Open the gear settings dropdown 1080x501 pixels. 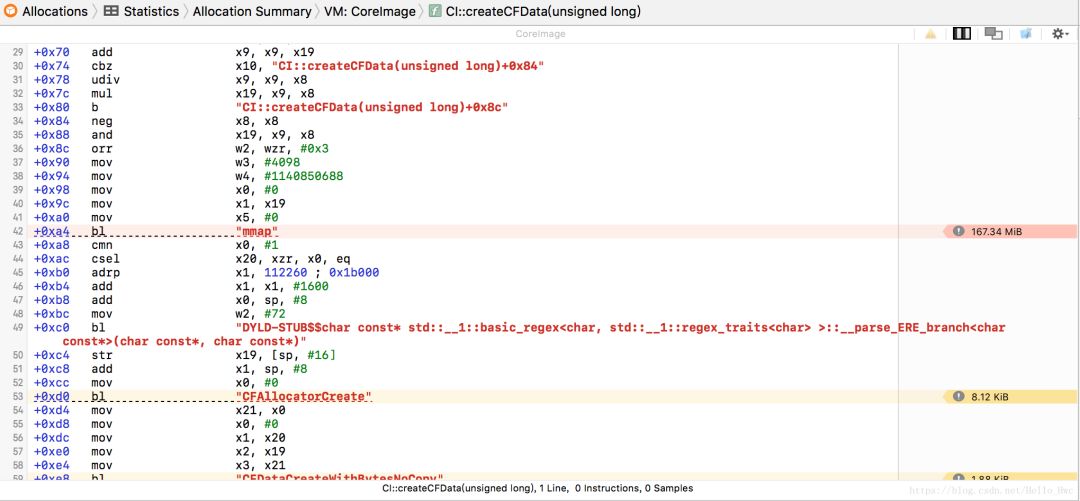1060,34
